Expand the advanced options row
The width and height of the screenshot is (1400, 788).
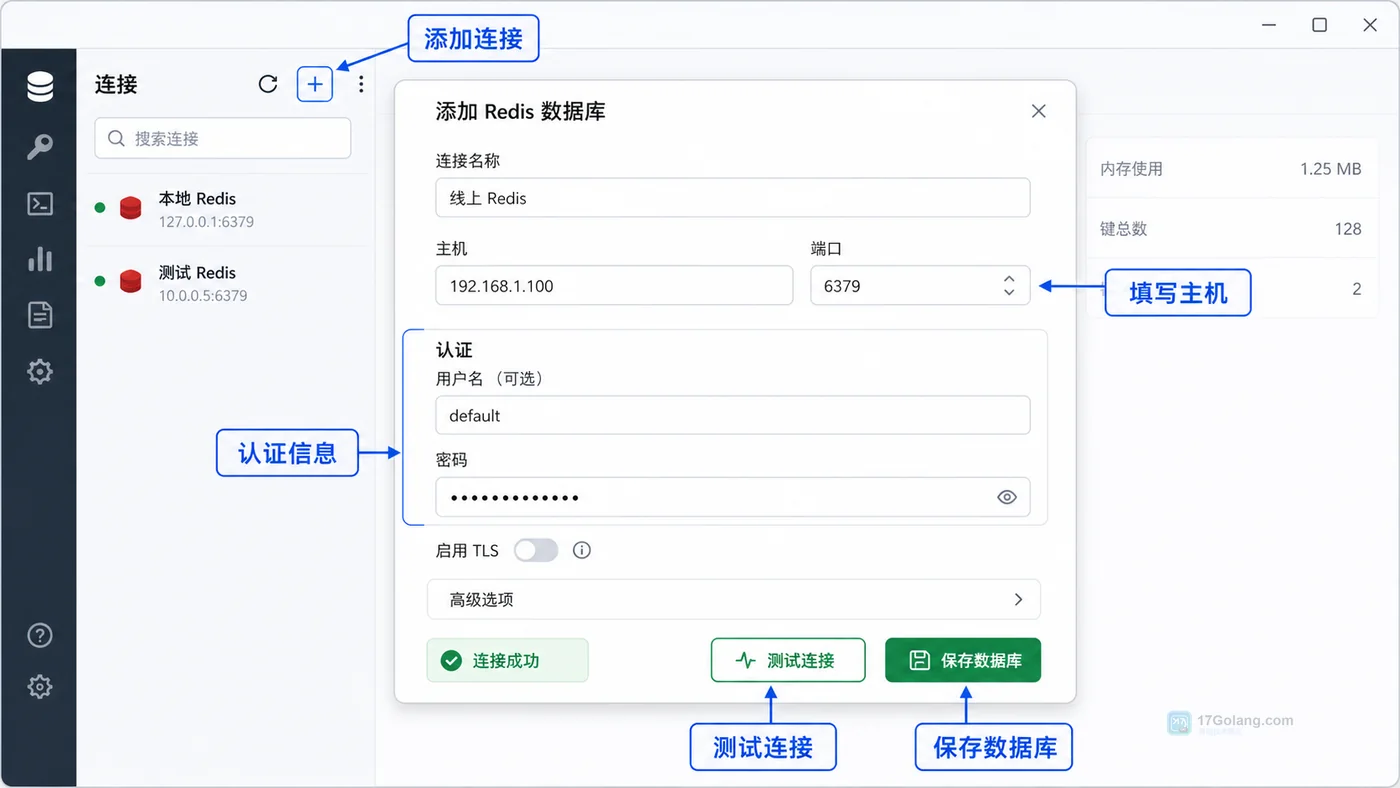[734, 599]
